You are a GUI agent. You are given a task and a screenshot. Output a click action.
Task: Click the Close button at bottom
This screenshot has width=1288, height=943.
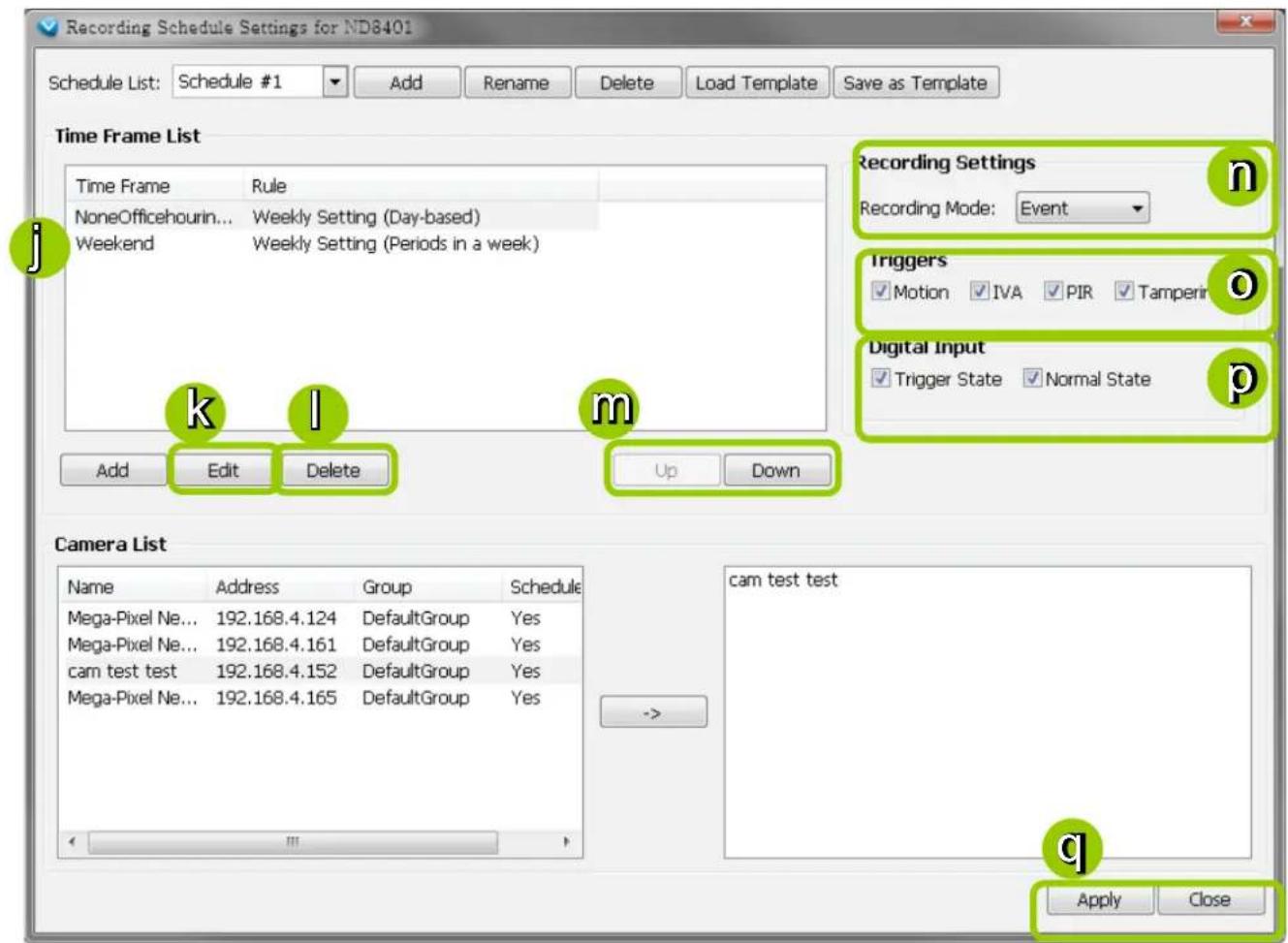click(1209, 900)
